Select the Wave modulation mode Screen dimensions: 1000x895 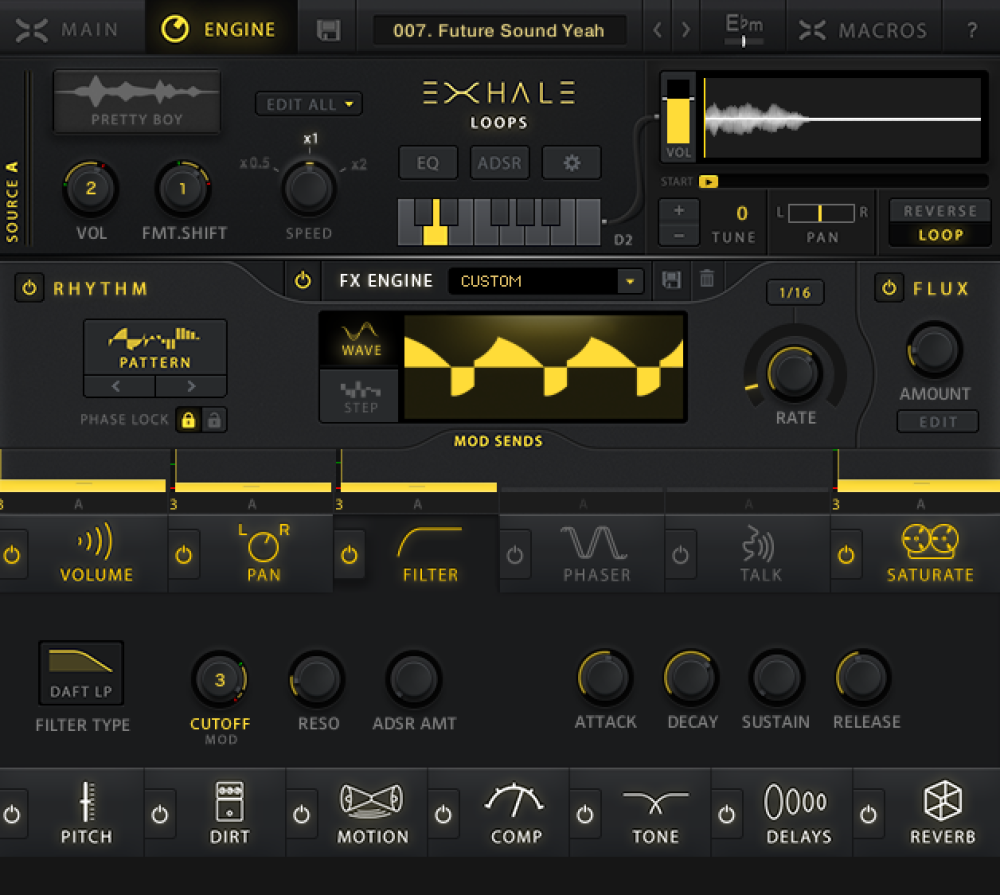(361, 339)
